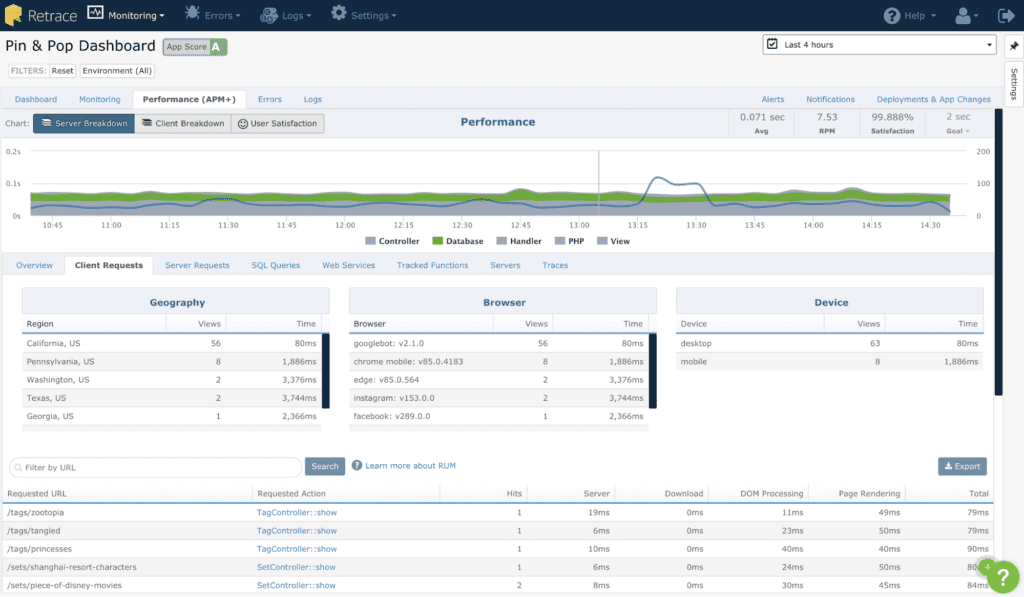Click the logout arrow icon

1006,16
